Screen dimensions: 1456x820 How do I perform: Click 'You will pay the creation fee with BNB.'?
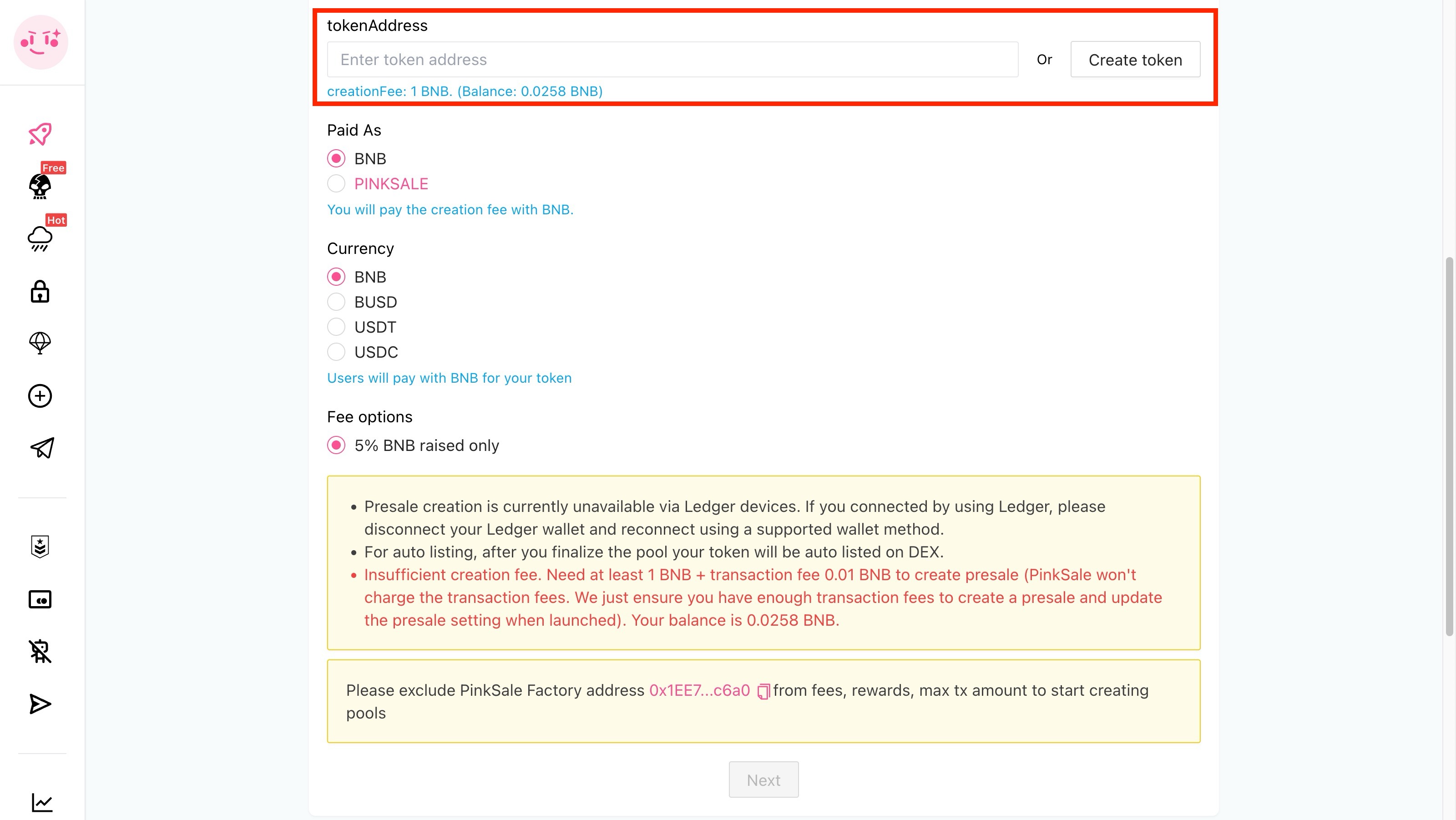coord(450,210)
